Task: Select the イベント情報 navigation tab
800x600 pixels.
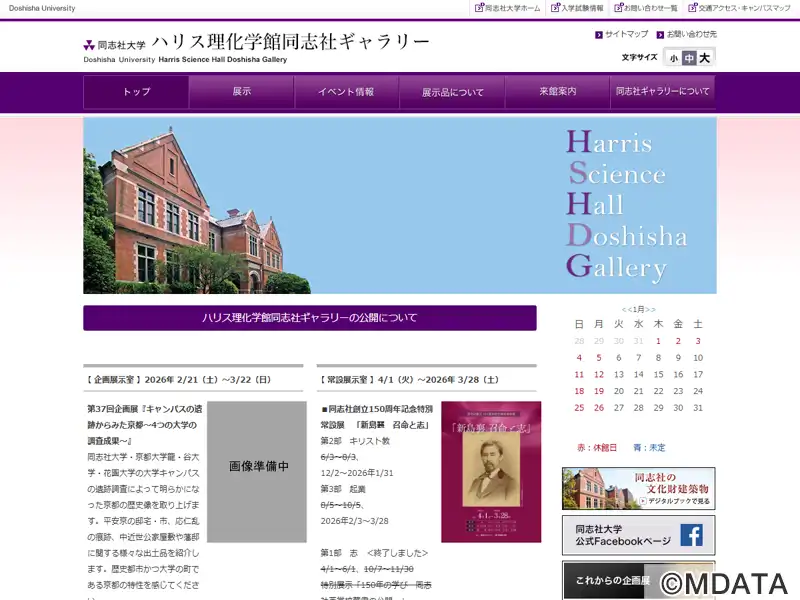Action: 346,92
